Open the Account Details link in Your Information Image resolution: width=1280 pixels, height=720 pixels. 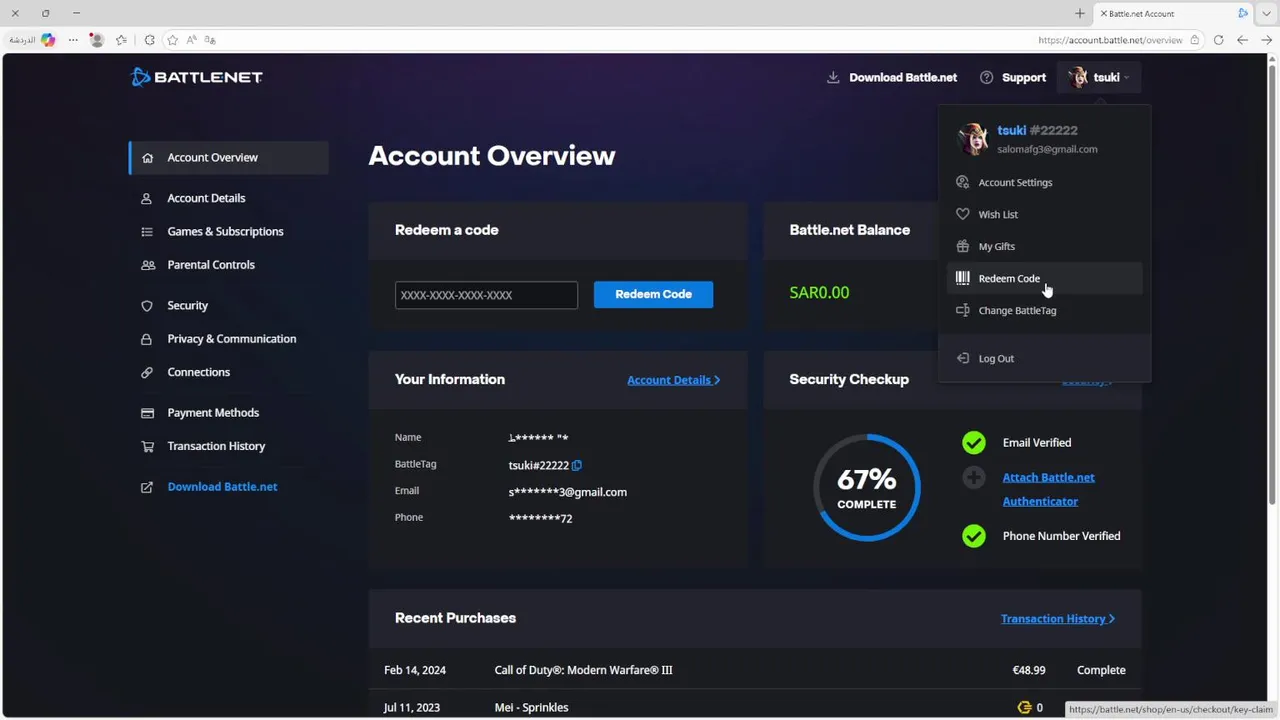point(673,380)
